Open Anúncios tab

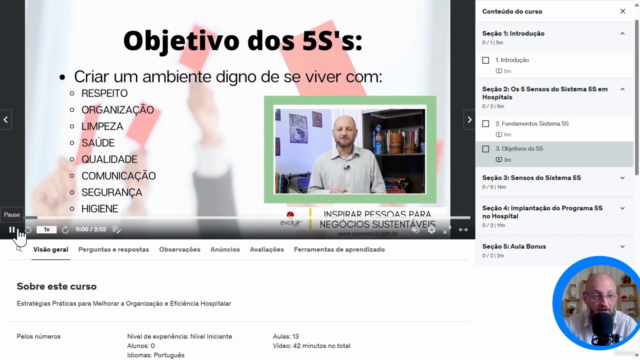click(225, 249)
